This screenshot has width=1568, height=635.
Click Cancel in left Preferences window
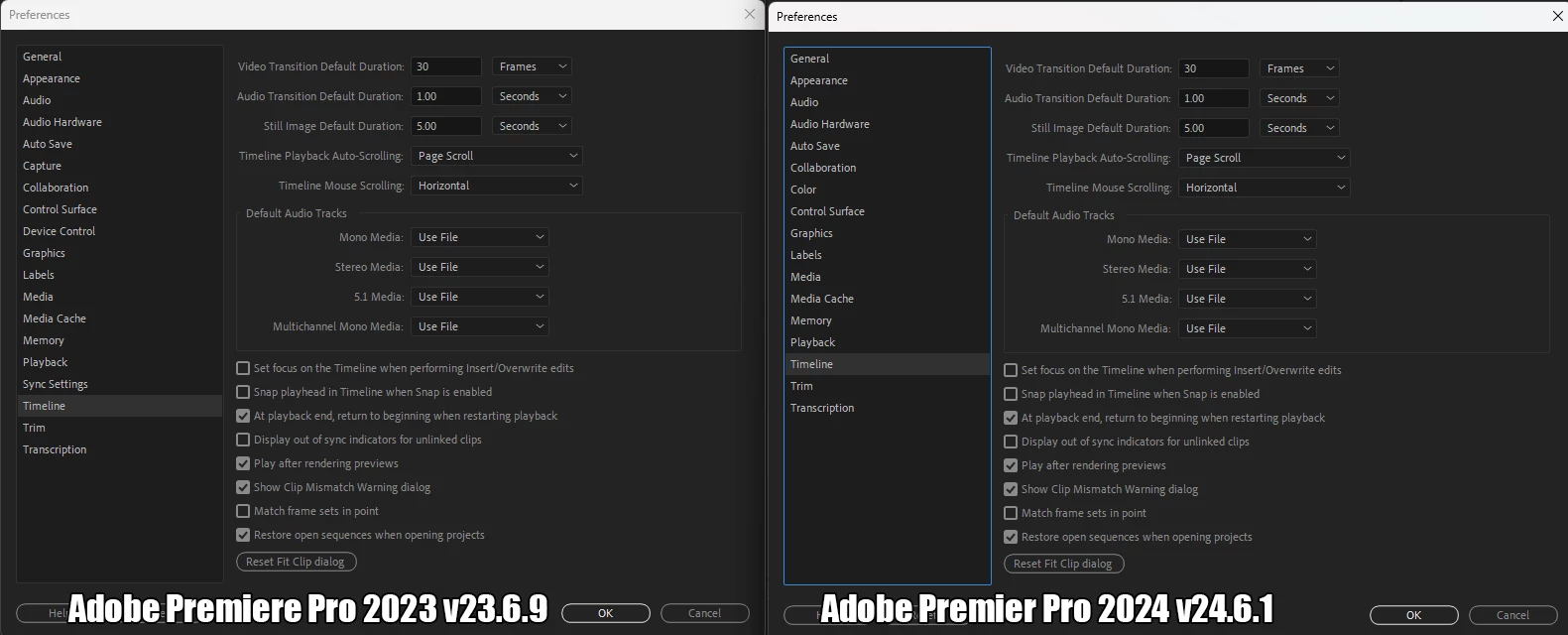(x=704, y=613)
